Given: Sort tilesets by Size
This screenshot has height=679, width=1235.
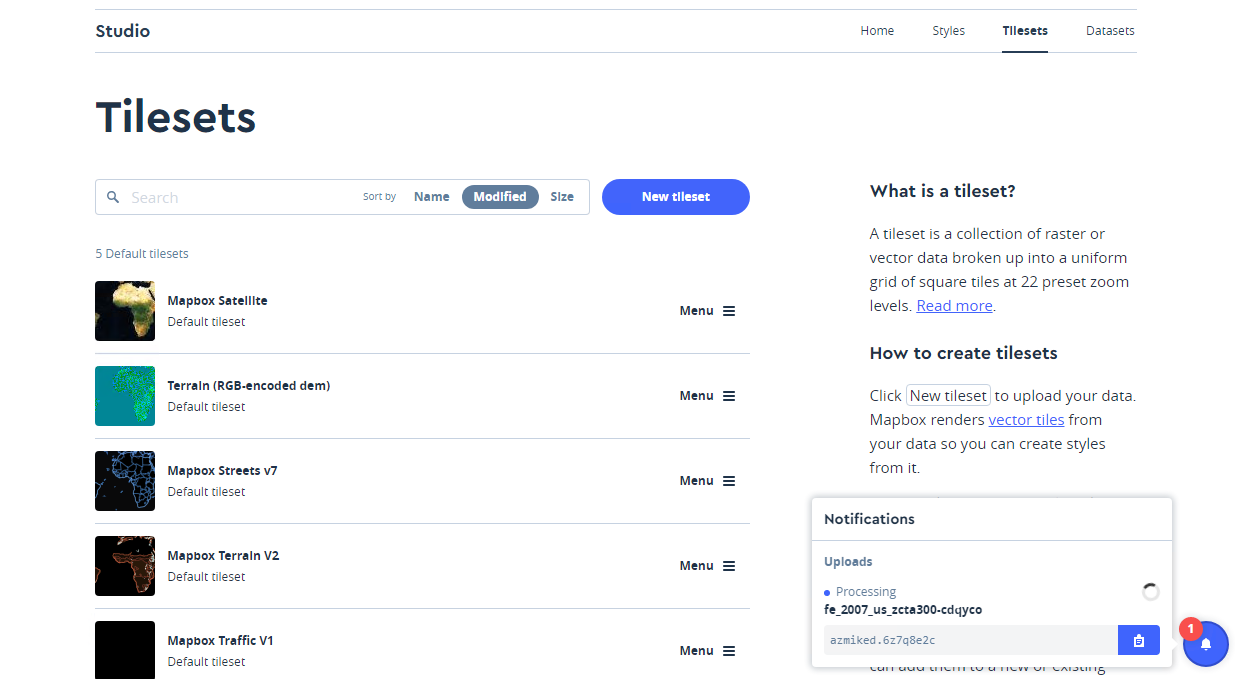Looking at the screenshot, I should tap(562, 197).
